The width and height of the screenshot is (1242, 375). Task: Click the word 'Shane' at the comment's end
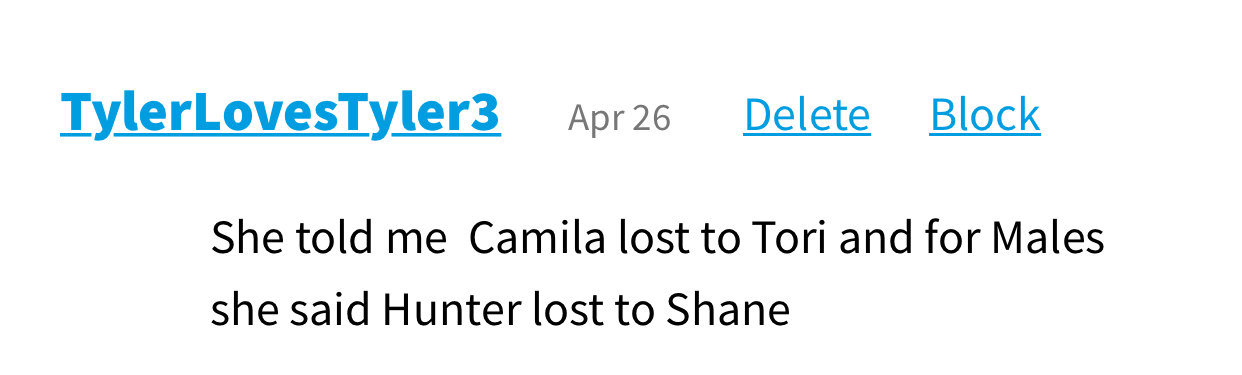point(728,310)
